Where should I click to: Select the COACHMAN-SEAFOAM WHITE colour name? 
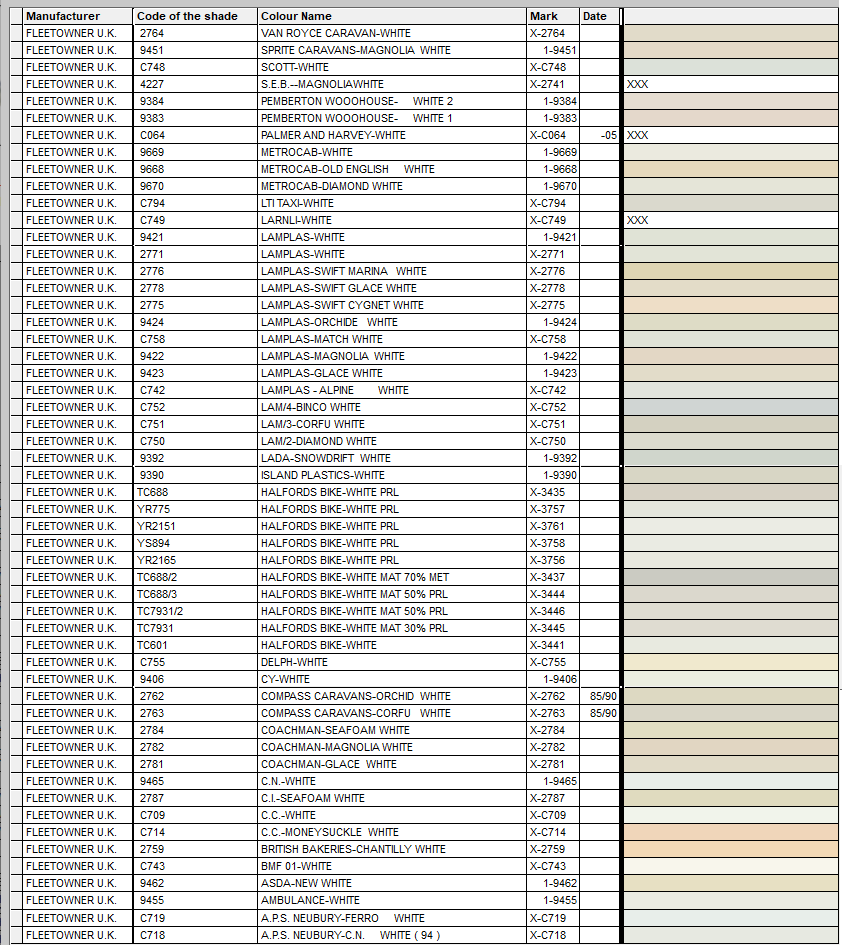[335, 730]
